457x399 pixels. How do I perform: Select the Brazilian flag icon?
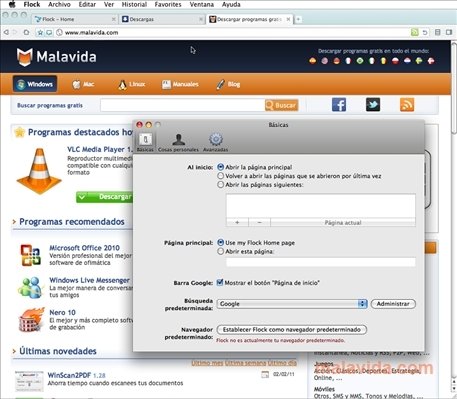pyautogui.click(x=360, y=61)
